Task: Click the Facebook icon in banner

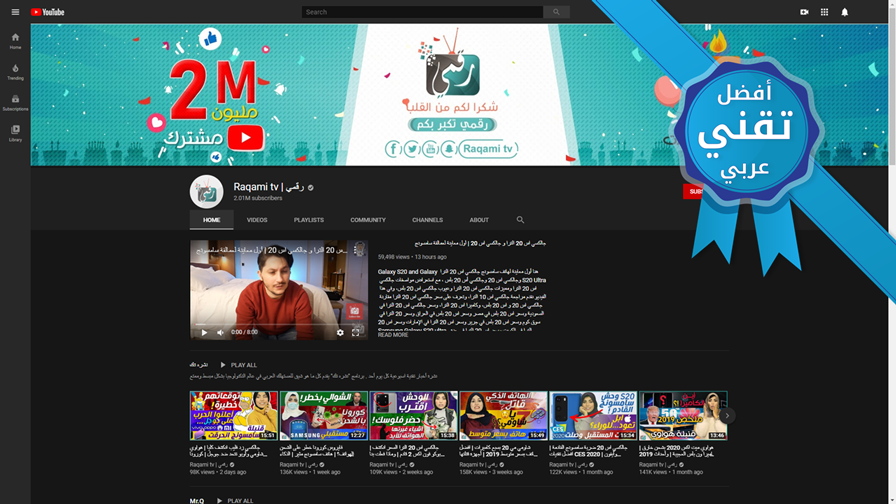Action: pos(393,149)
